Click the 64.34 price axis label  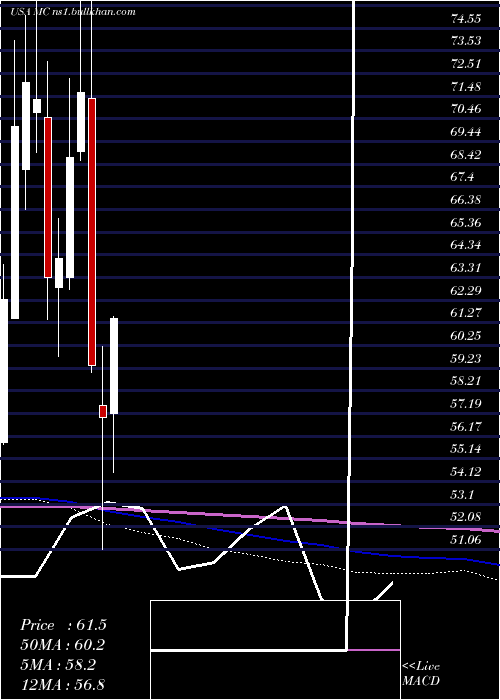point(466,246)
